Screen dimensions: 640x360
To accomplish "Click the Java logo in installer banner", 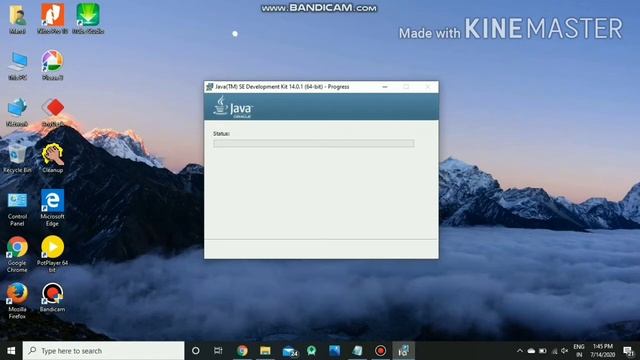I will point(233,107).
